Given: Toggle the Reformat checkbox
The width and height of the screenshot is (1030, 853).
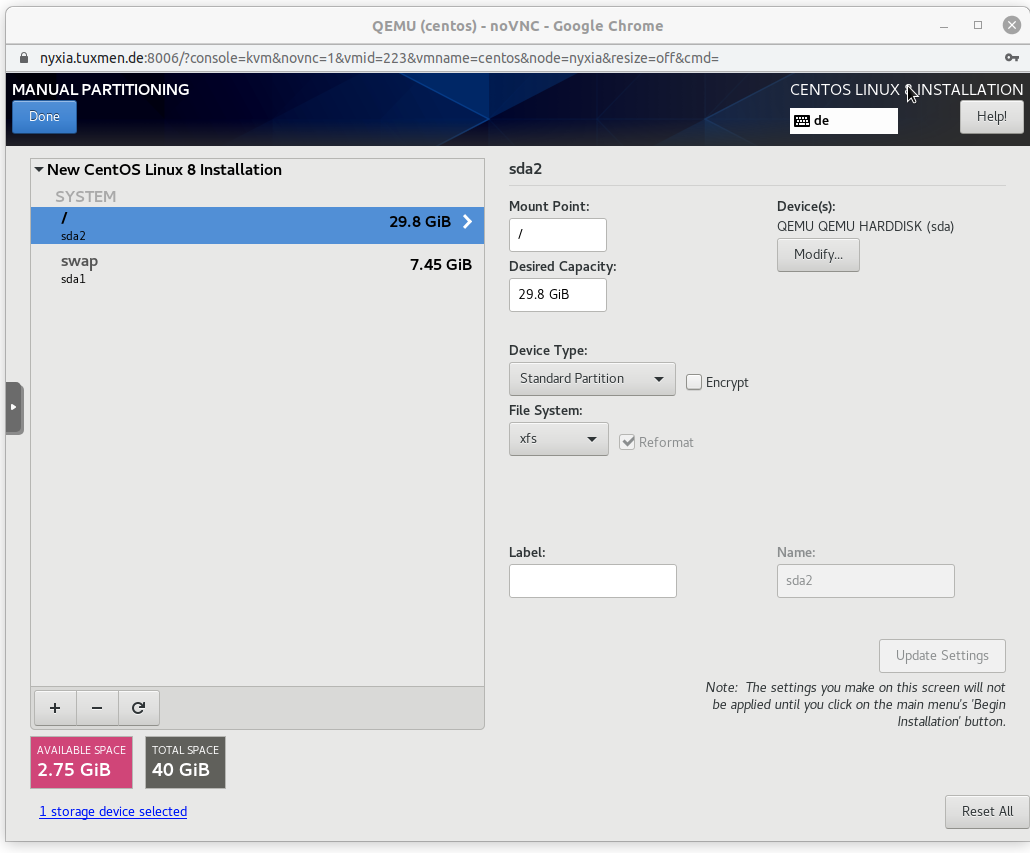Looking at the screenshot, I should point(627,442).
